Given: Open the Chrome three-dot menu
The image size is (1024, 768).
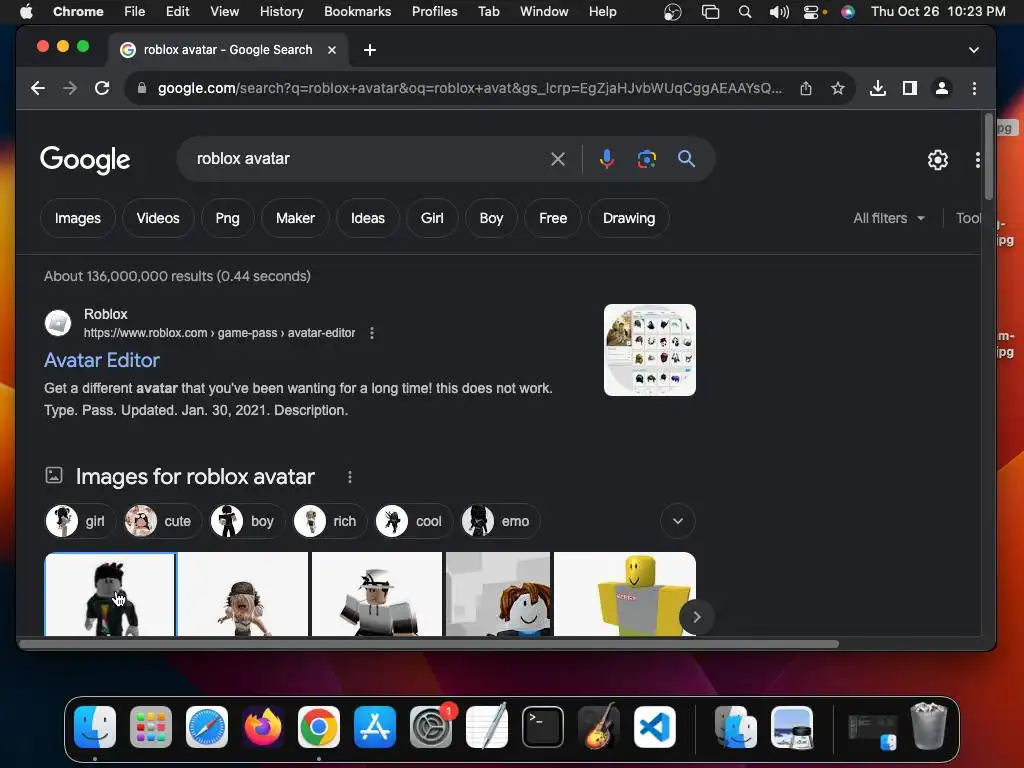Looking at the screenshot, I should (974, 88).
